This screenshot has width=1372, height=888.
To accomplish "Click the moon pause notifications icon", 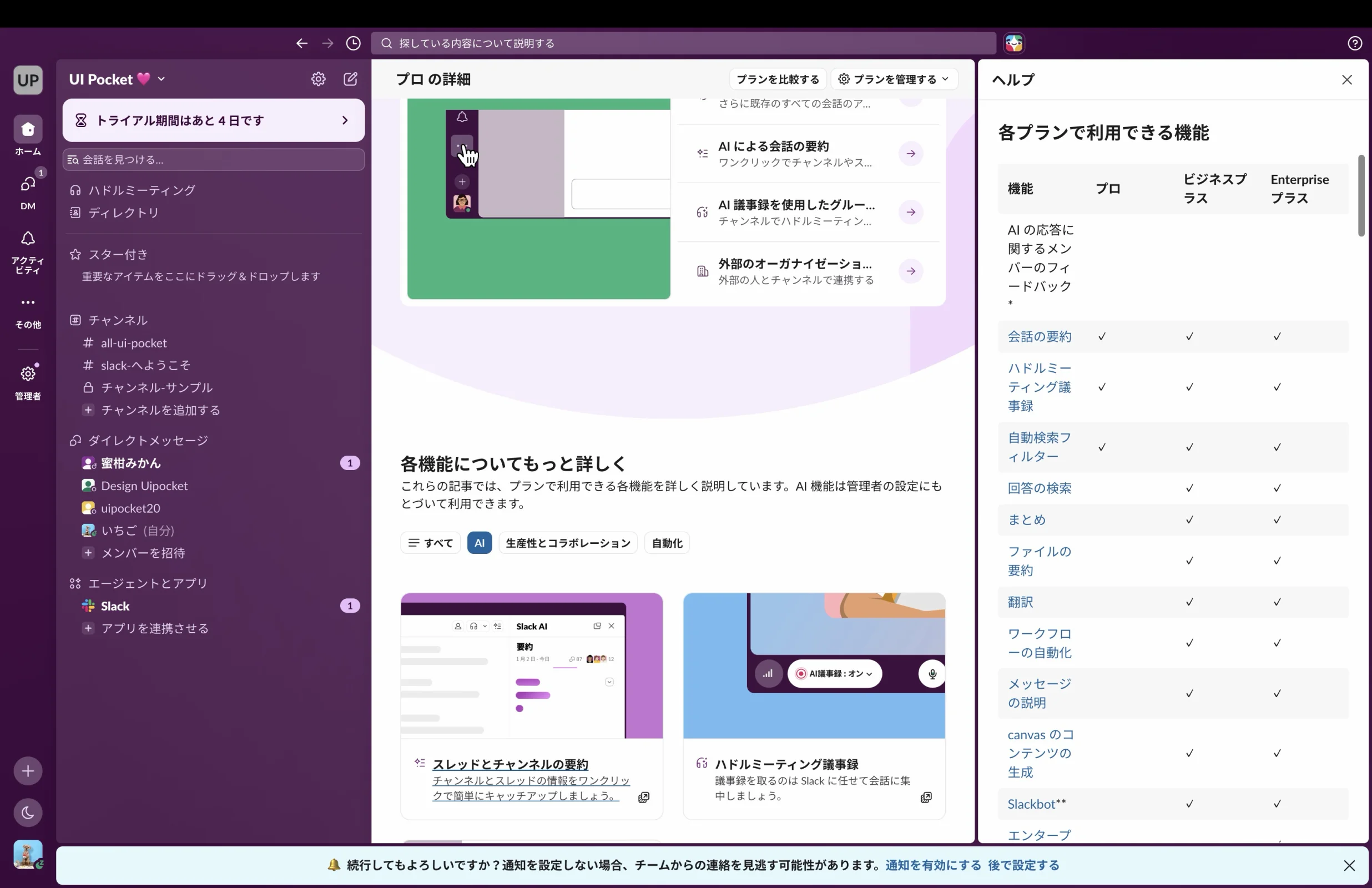I will [28, 813].
